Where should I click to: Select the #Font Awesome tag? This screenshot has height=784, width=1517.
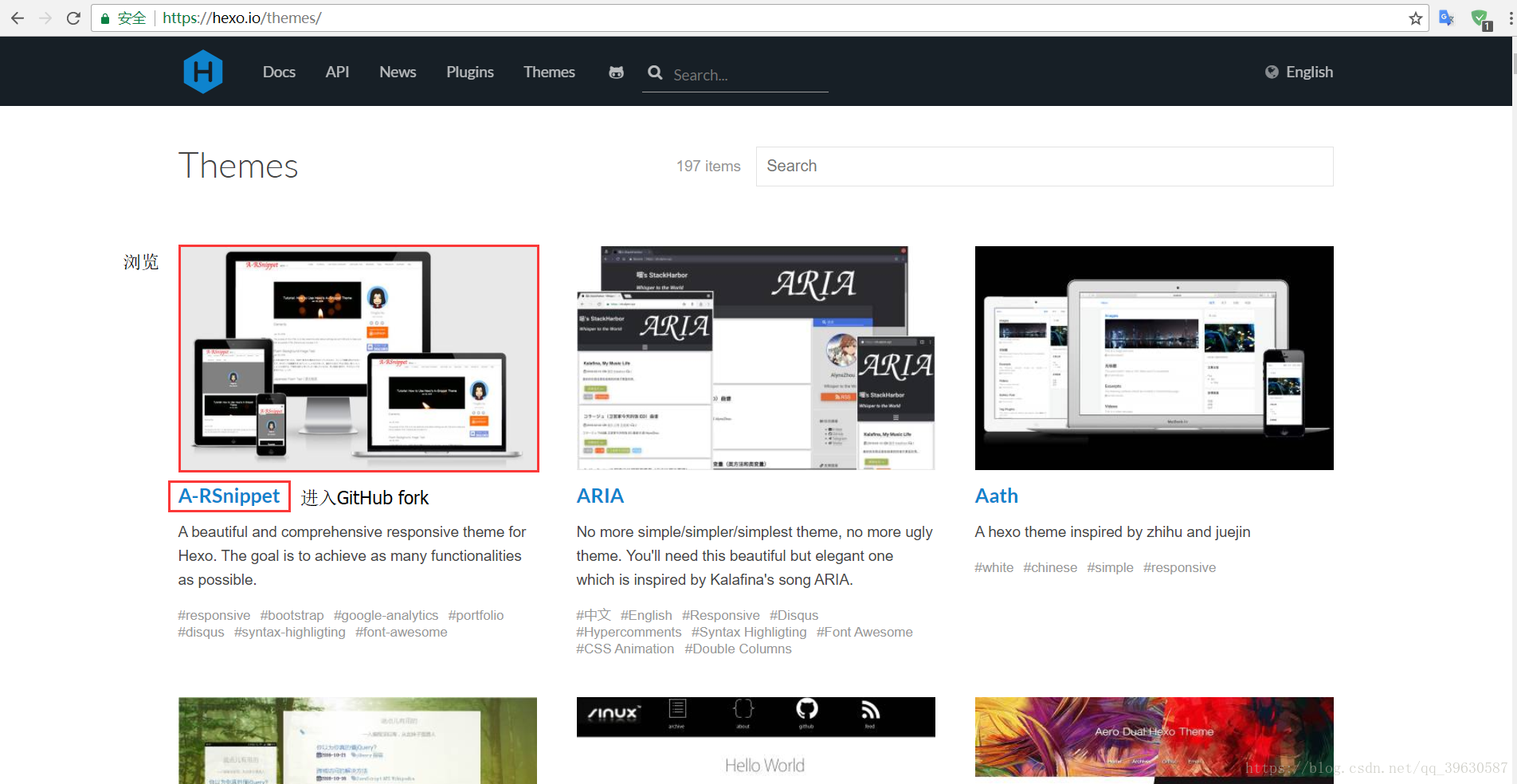864,633
